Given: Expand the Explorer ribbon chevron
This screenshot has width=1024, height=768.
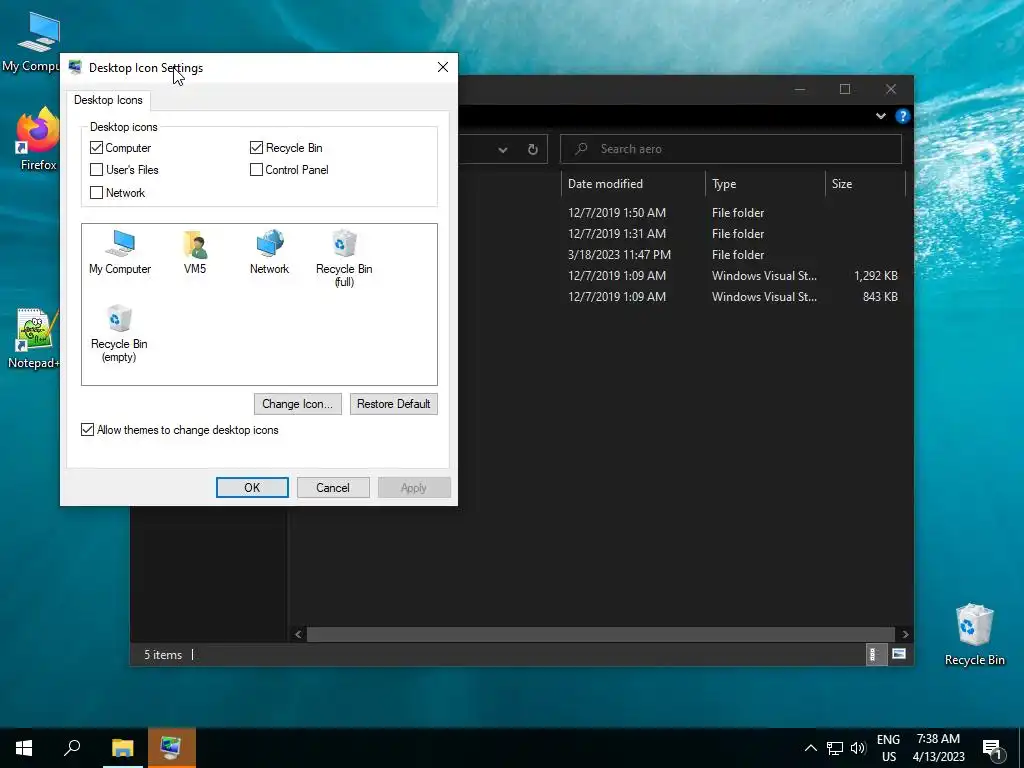Looking at the screenshot, I should tap(881, 116).
